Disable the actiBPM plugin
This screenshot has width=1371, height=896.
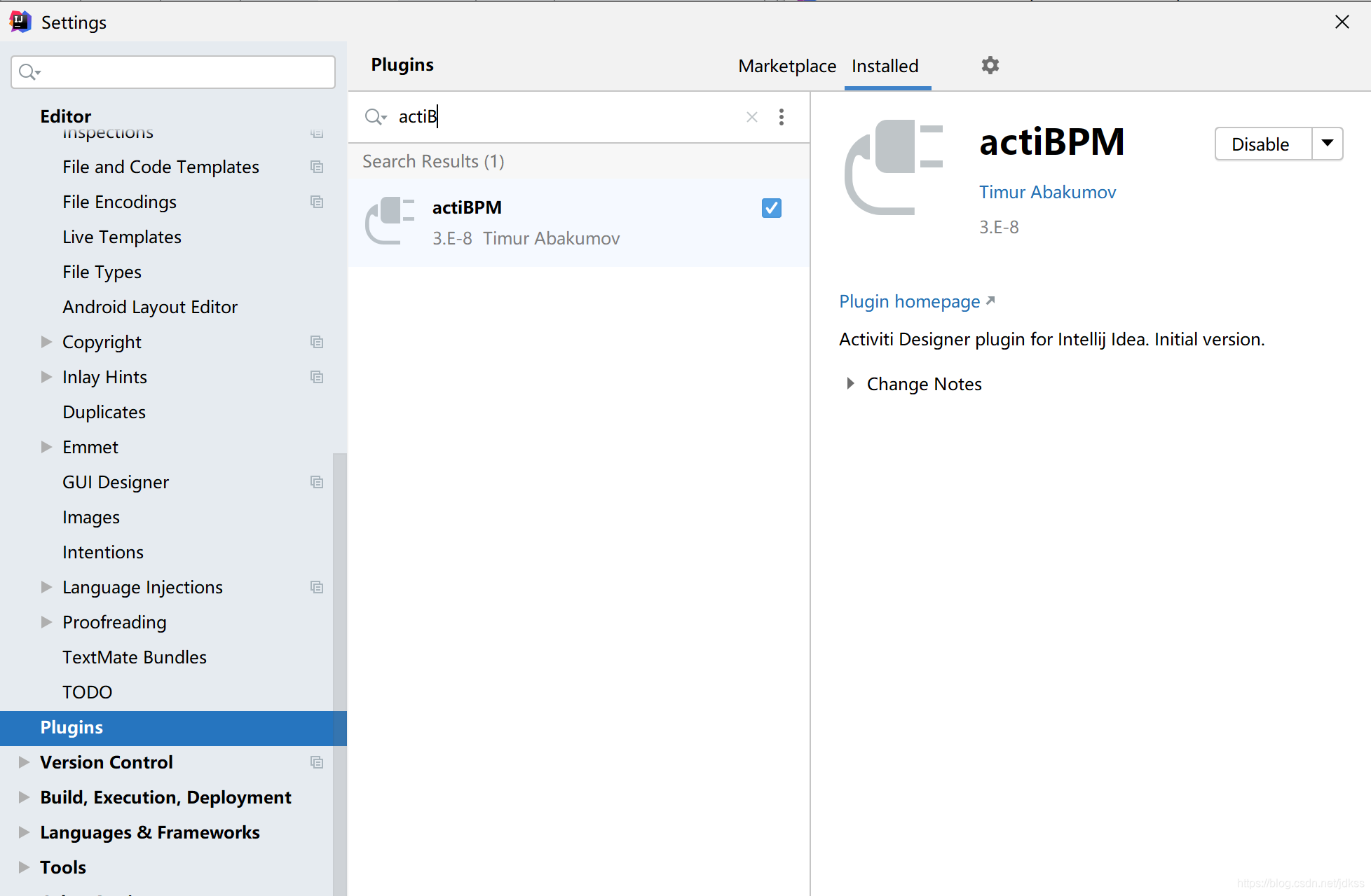[x=1262, y=144]
